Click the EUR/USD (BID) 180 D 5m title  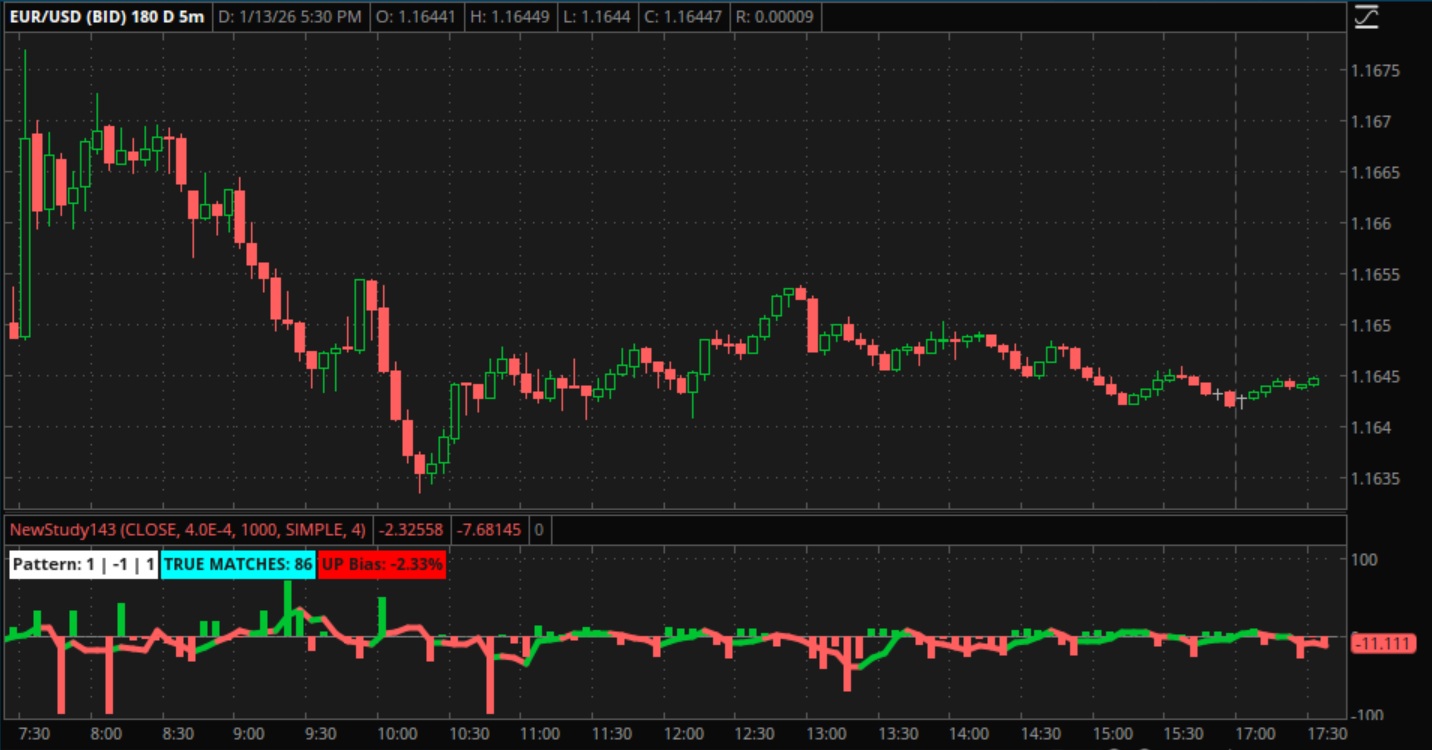pyautogui.click(x=108, y=17)
